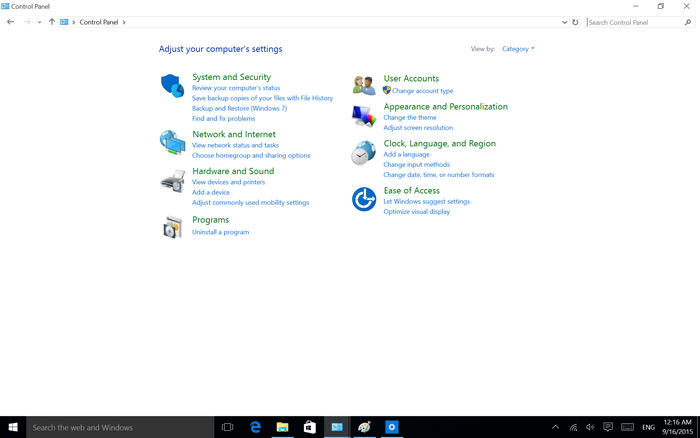Click Choose homegroup and sharing options
700x438 pixels.
(251, 155)
